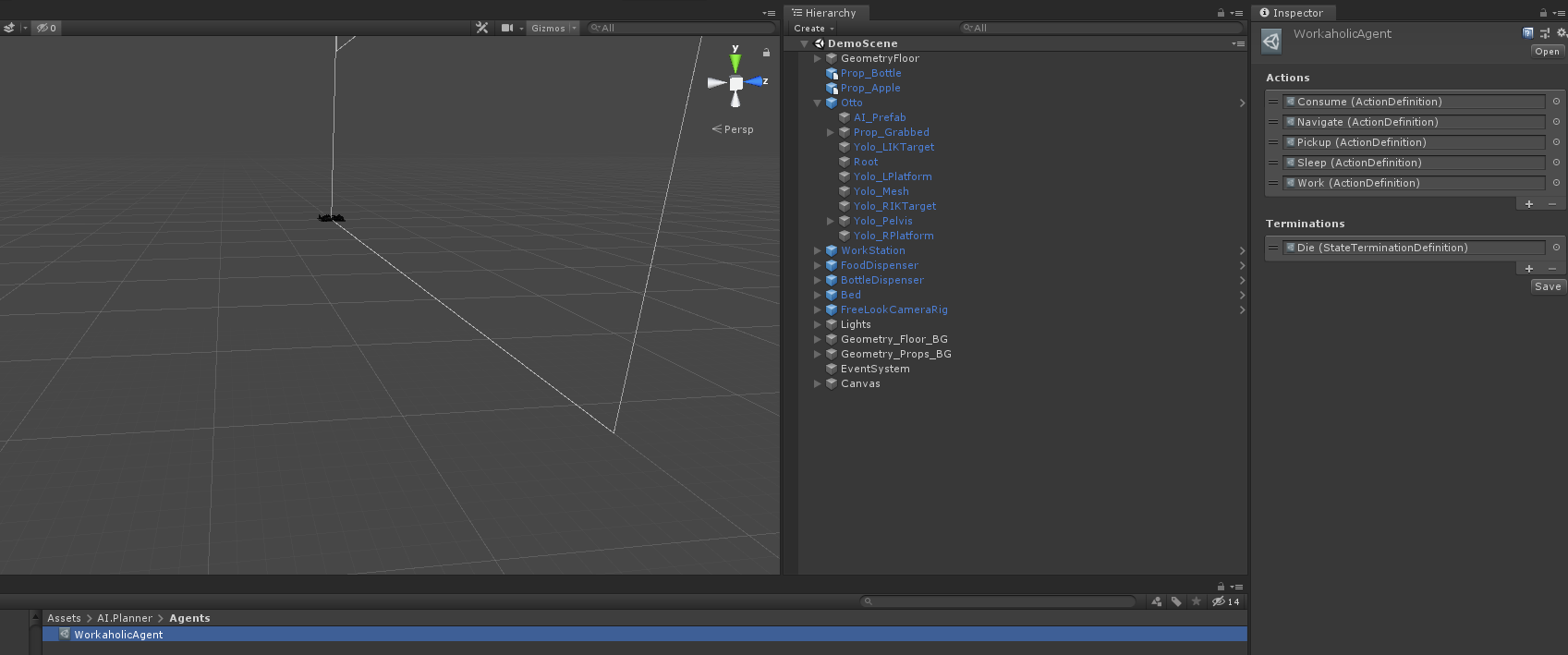Open the Create dropdown in Hierarchy
The height and width of the screenshot is (655, 1568).
click(x=813, y=29)
